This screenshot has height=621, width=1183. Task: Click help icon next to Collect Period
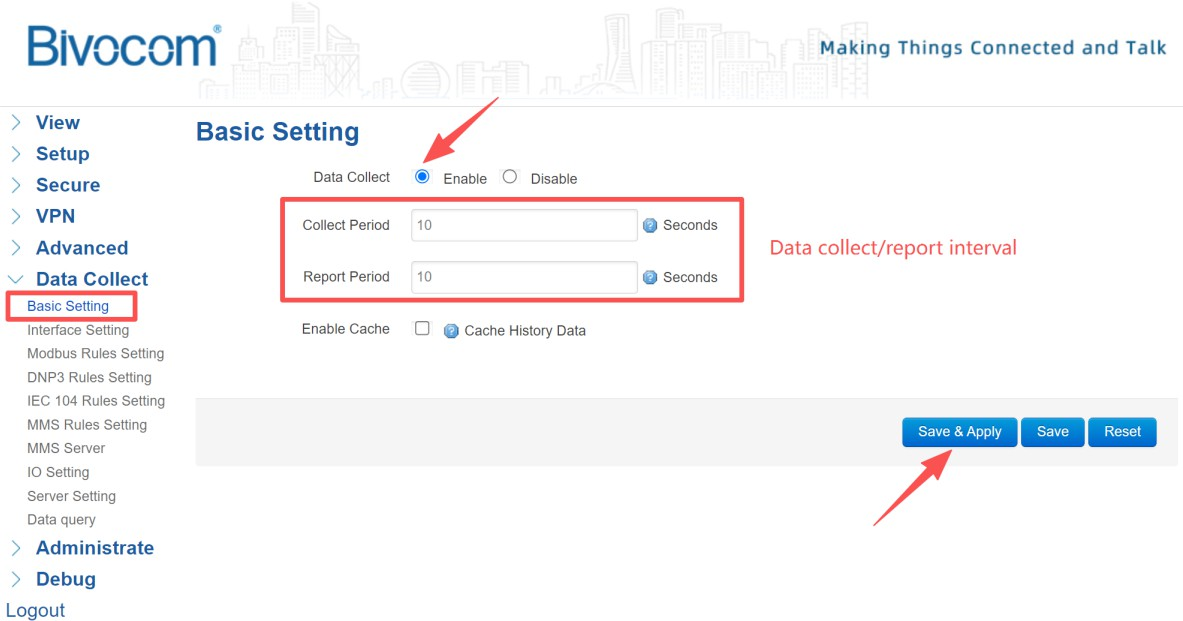pos(650,226)
